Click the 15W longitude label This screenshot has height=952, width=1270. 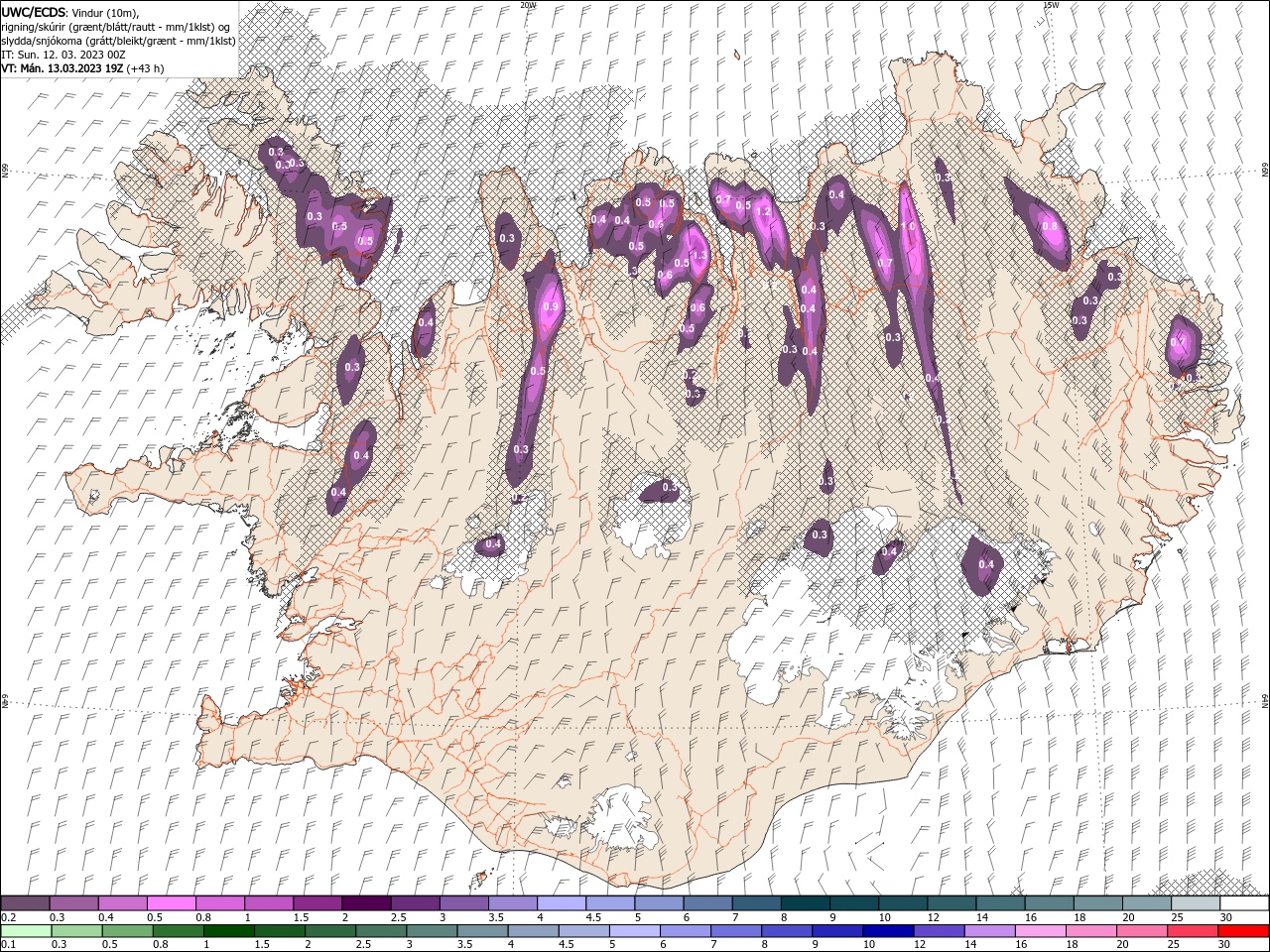[1051, 5]
